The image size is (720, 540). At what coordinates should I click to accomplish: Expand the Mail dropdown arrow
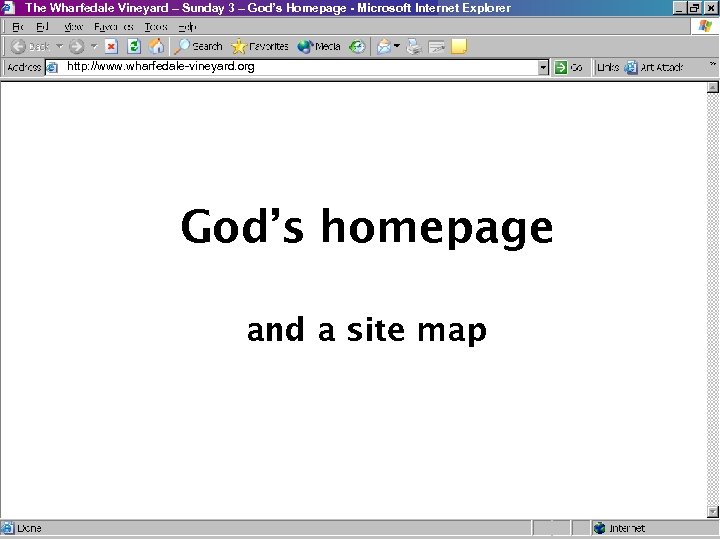click(397, 46)
